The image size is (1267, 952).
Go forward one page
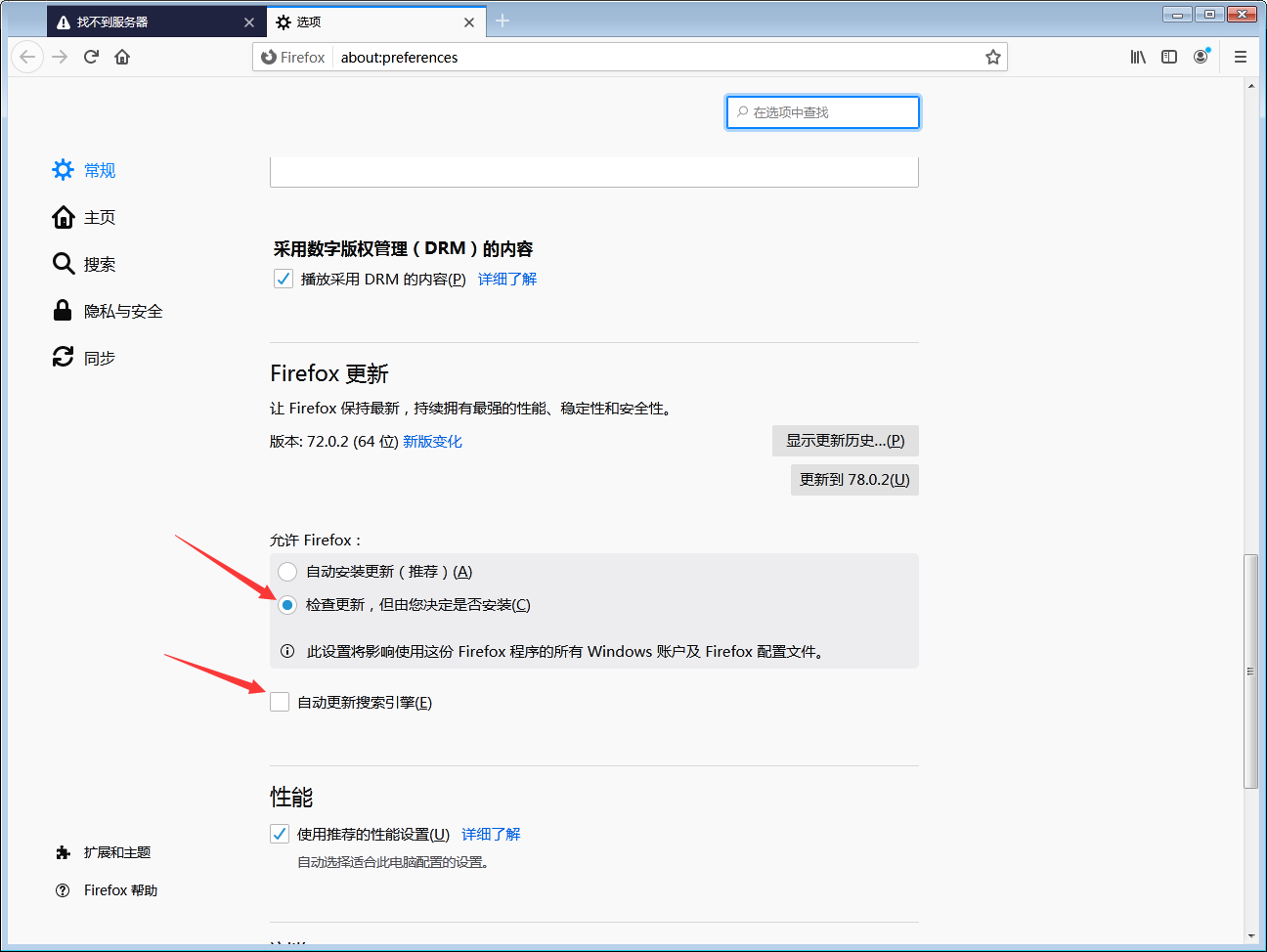60,57
